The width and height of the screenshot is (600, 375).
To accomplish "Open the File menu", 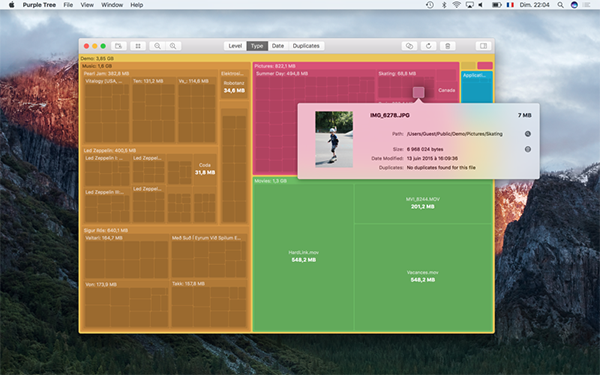I will (68, 5).
